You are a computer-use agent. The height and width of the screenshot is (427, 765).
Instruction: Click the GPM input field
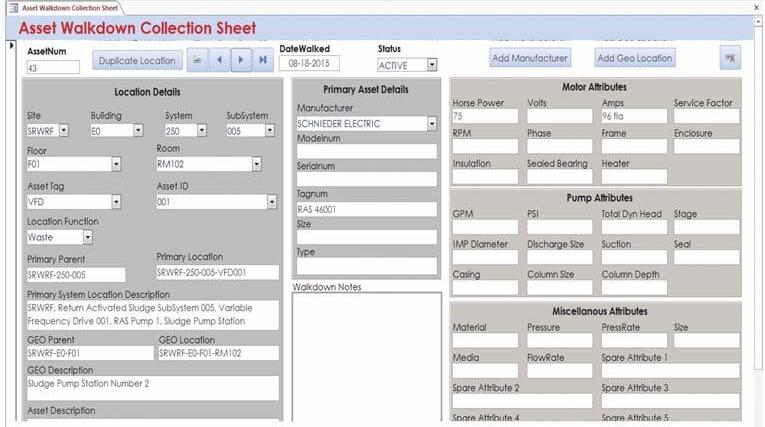pos(485,227)
